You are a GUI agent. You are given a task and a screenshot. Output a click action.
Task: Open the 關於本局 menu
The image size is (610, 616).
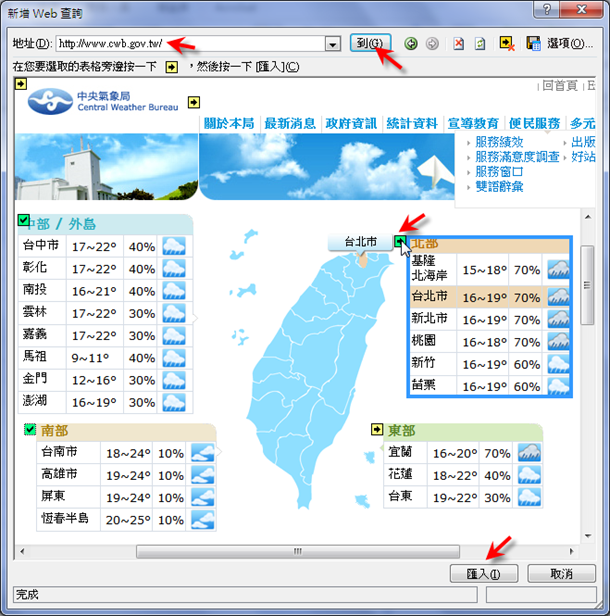(229, 124)
